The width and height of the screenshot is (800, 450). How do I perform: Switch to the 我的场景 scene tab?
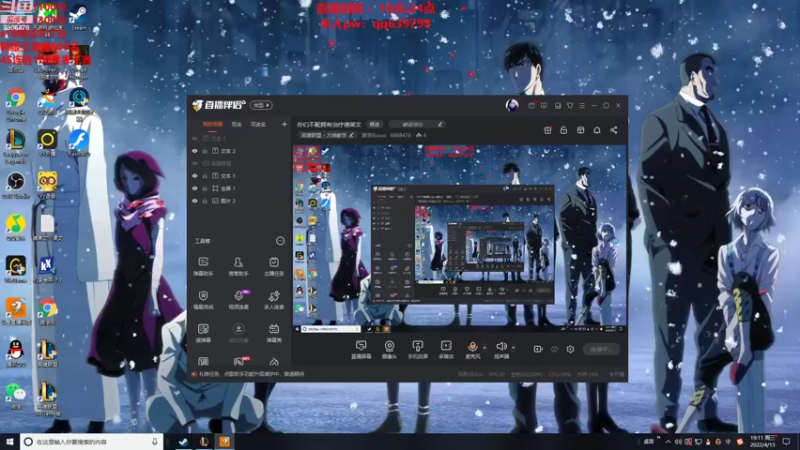[x=212, y=124]
